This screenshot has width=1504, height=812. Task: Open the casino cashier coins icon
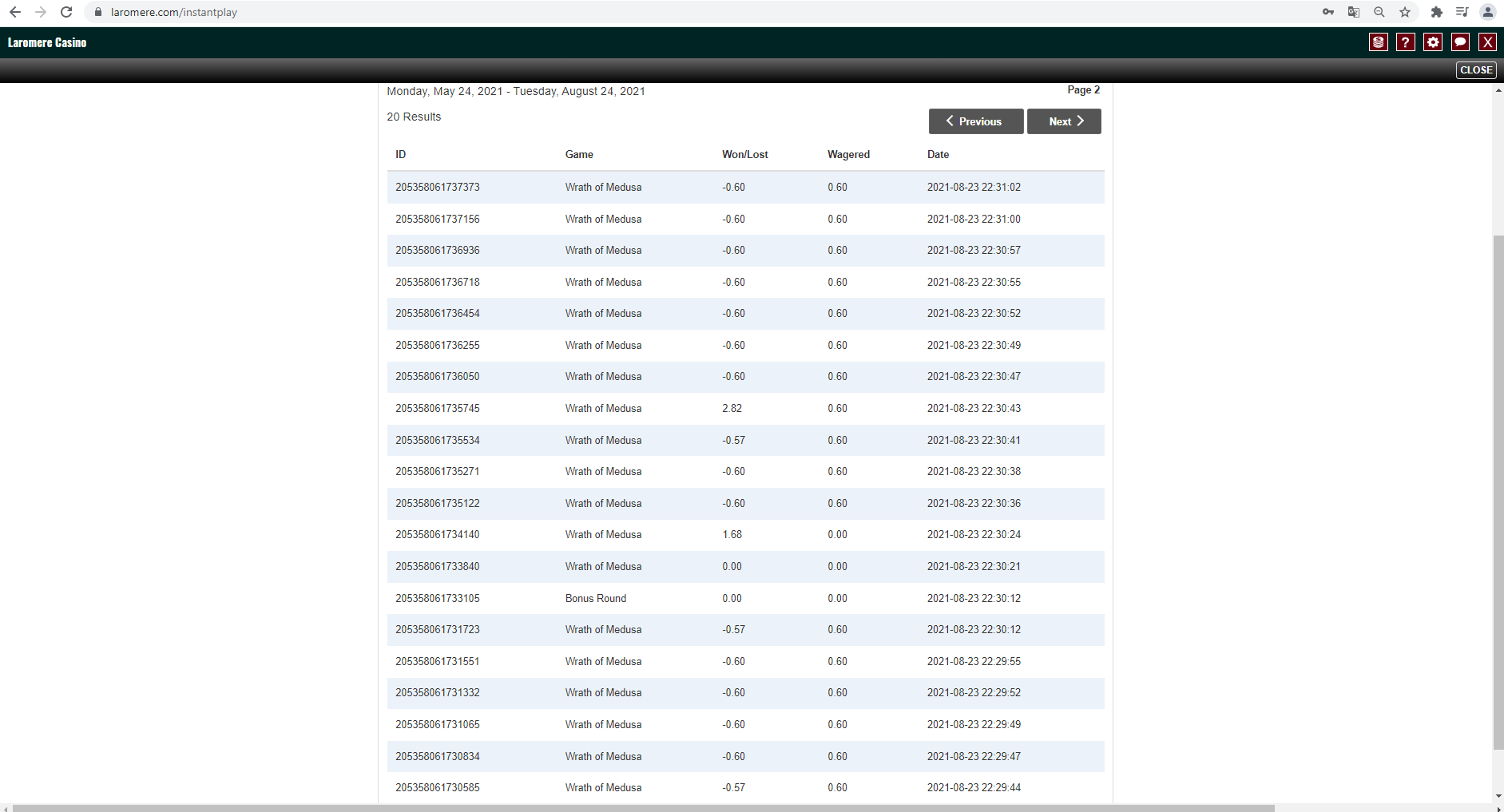1378,42
